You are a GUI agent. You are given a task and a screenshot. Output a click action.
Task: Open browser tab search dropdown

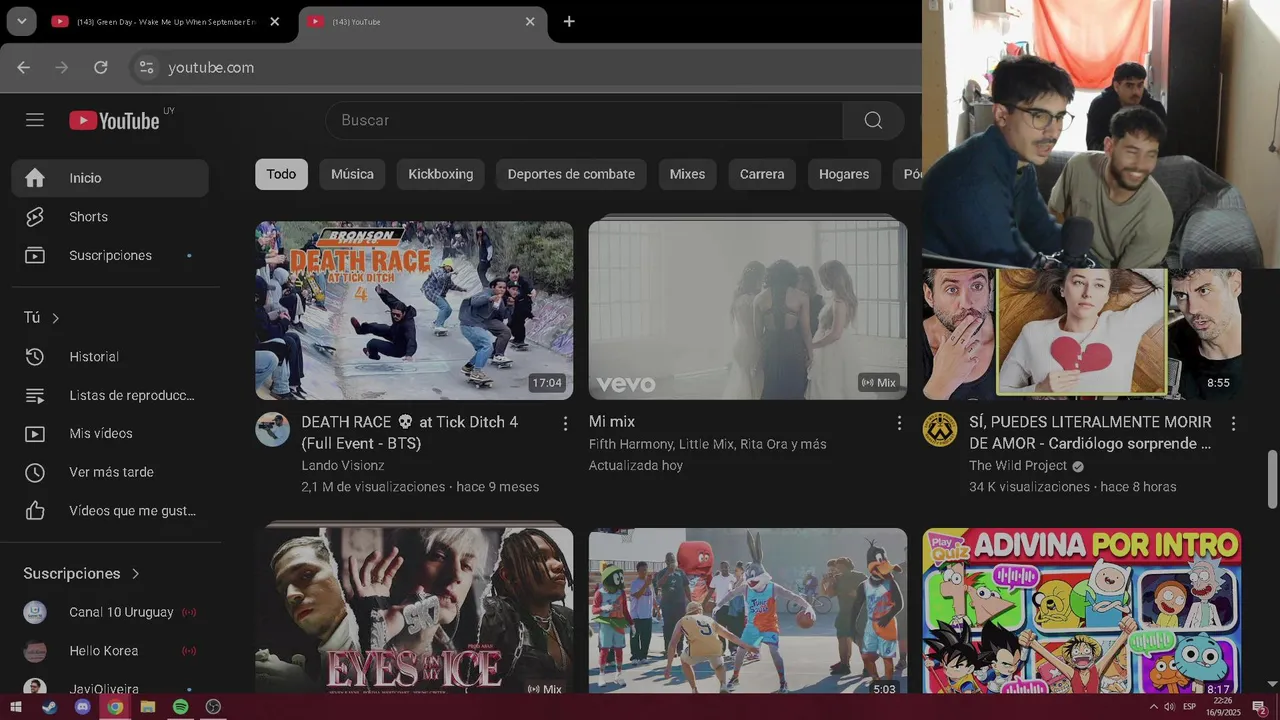click(21, 21)
